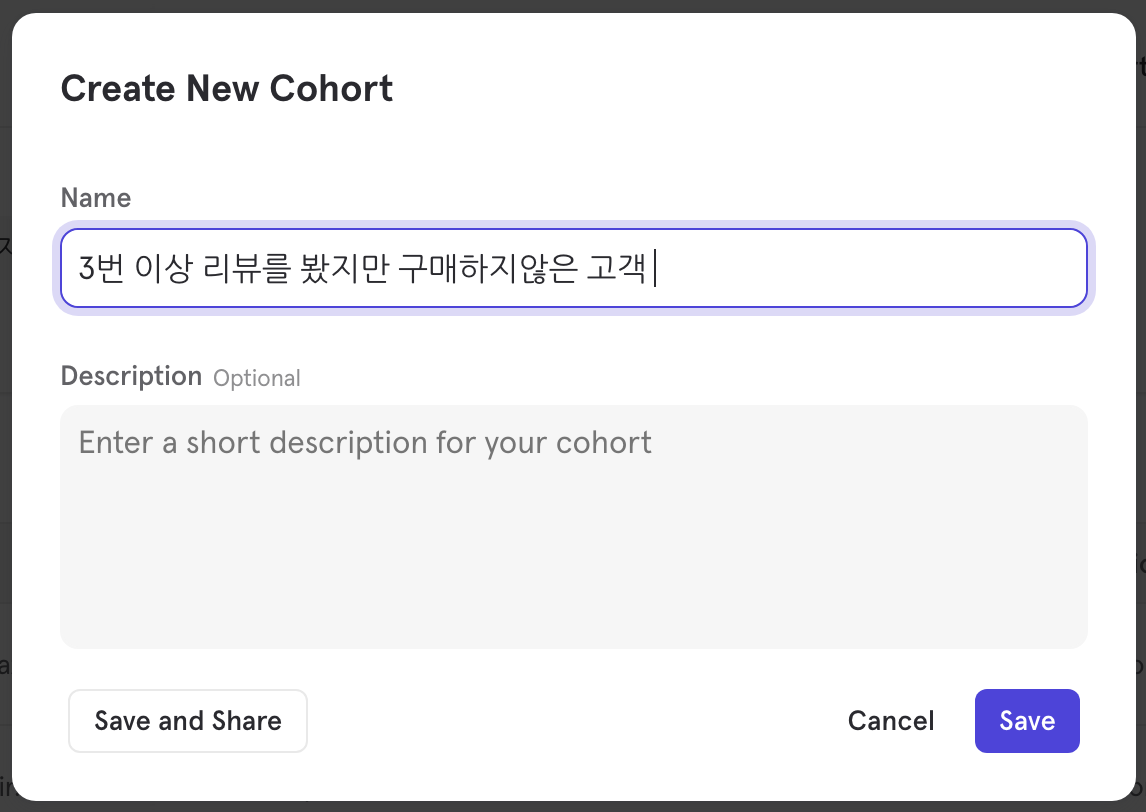
Task: Click empty space right of name text
Action: click(870, 269)
